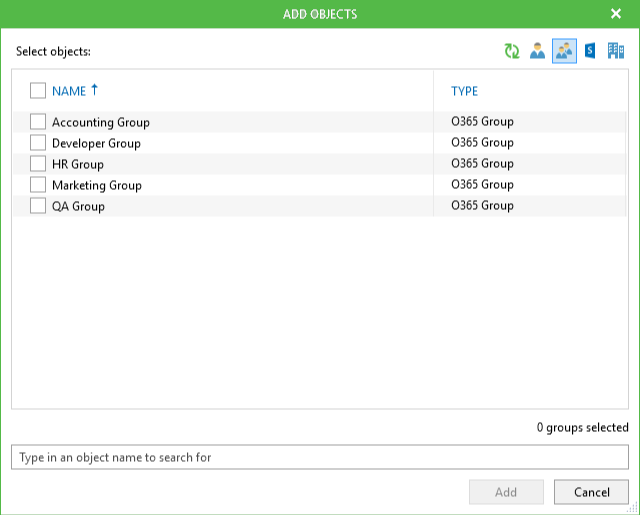This screenshot has width=640, height=515.
Task: Show organizations via the buildings icon
Action: point(616,51)
